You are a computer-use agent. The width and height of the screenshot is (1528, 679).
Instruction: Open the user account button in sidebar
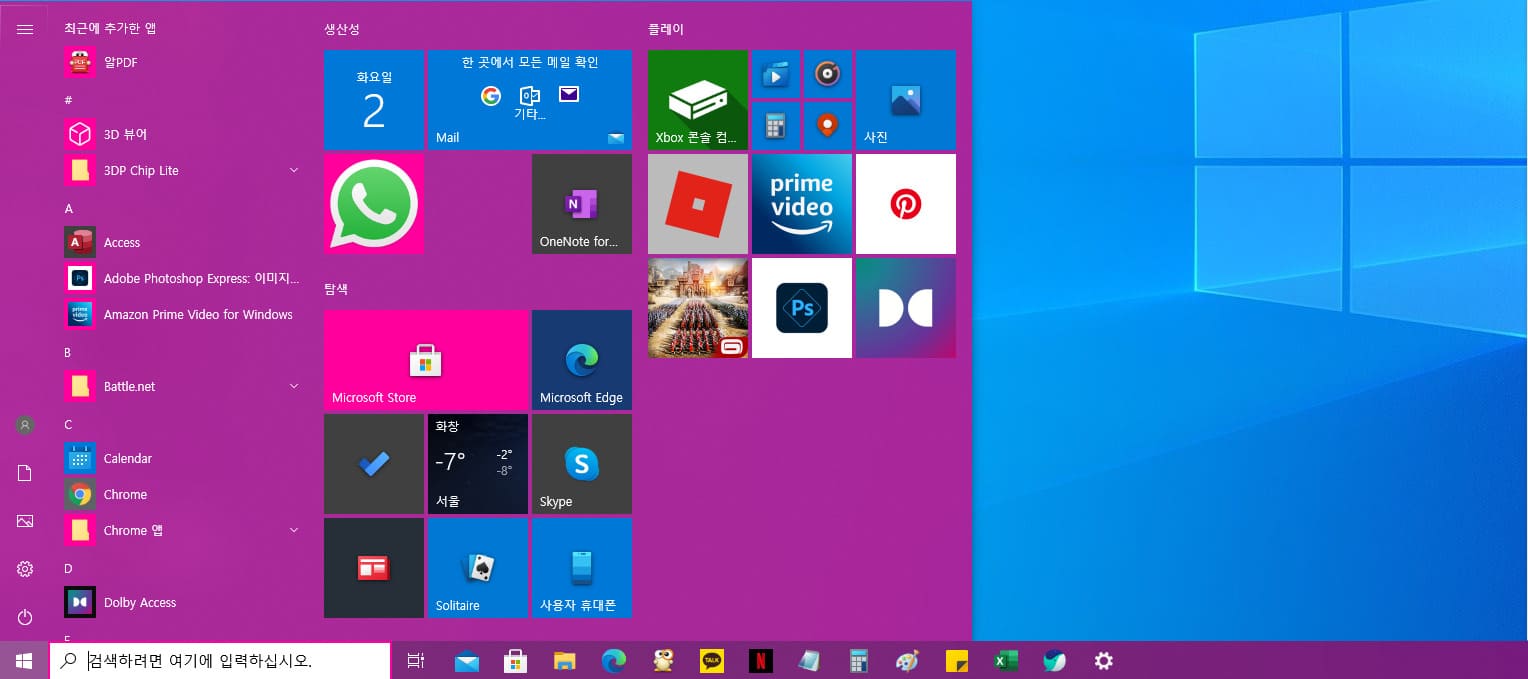(x=25, y=425)
